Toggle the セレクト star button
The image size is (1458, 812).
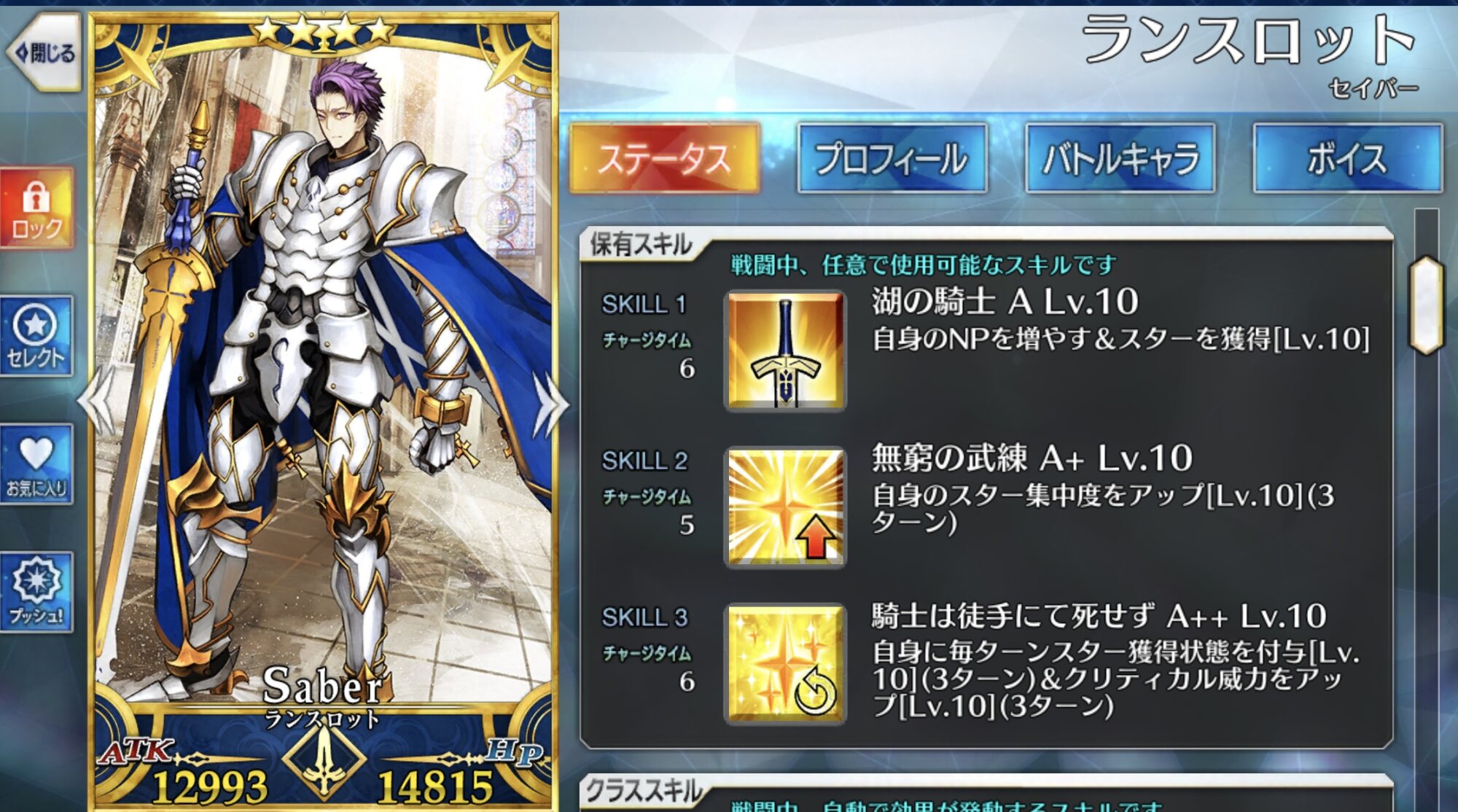[x=36, y=336]
